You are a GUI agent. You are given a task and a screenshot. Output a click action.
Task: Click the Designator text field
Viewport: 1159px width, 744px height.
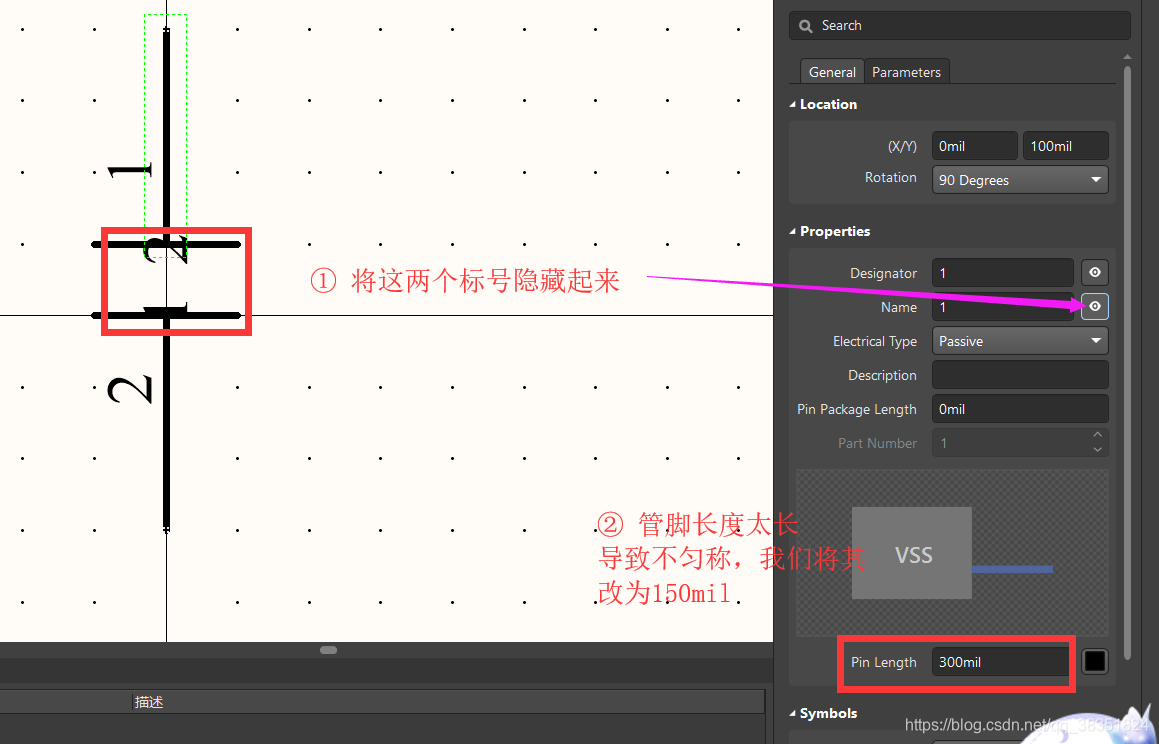coord(1002,273)
